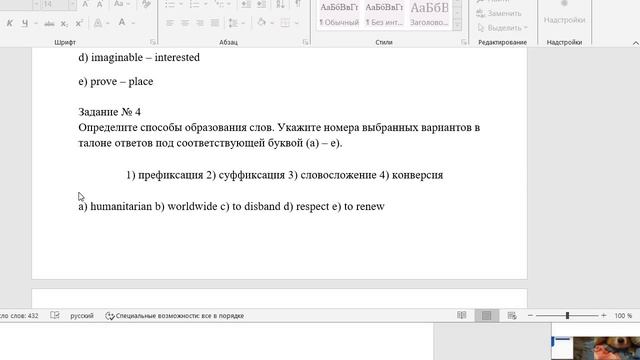This screenshot has width=640, height=360.
Task: Click the word count 432 in status bar
Action: [x=19, y=316]
